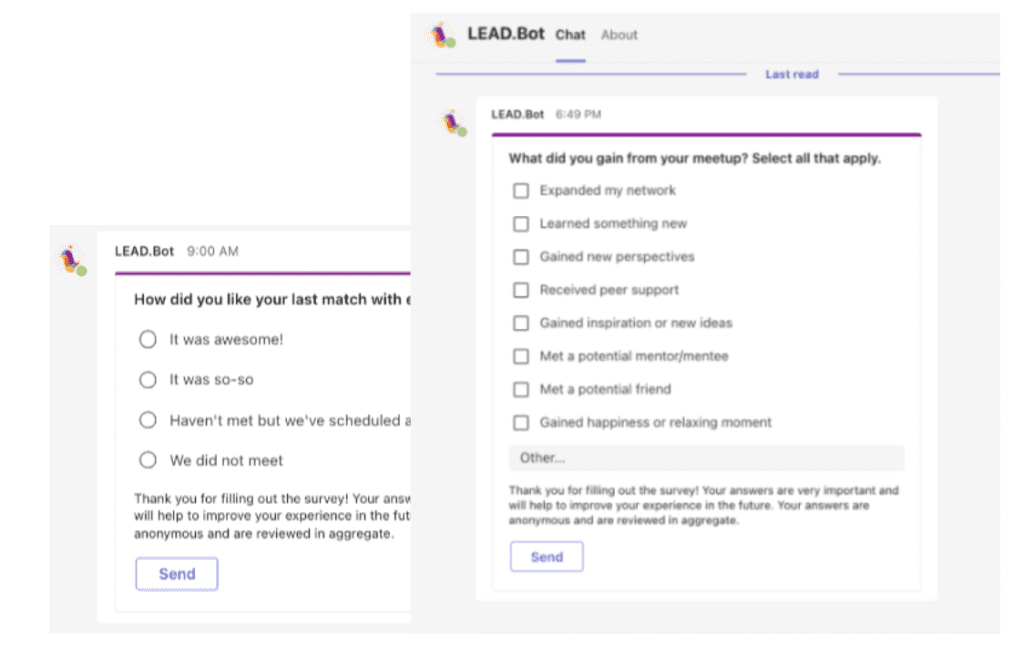This screenshot has height=647, width=1024.
Task: Click Send on the meetup survey
Action: 546,556
